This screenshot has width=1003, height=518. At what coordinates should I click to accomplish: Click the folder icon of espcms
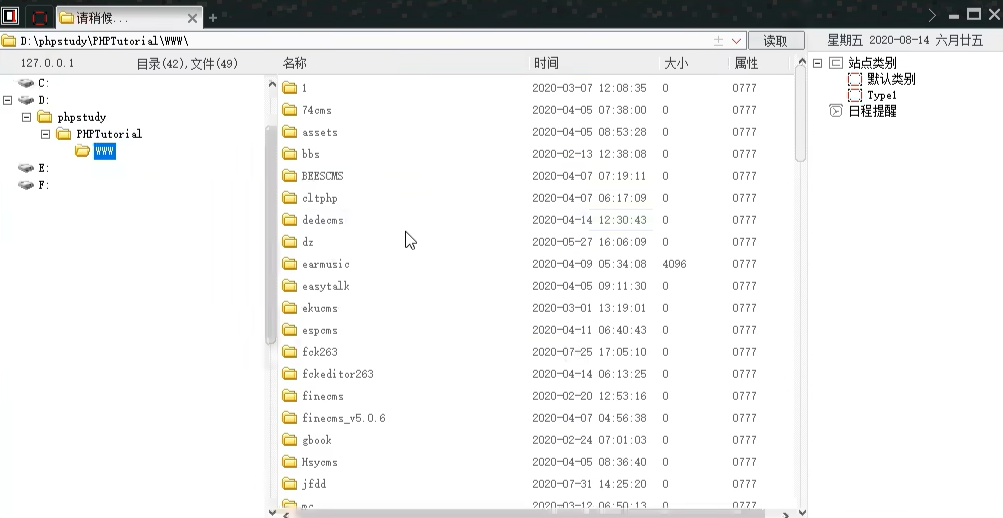point(290,330)
